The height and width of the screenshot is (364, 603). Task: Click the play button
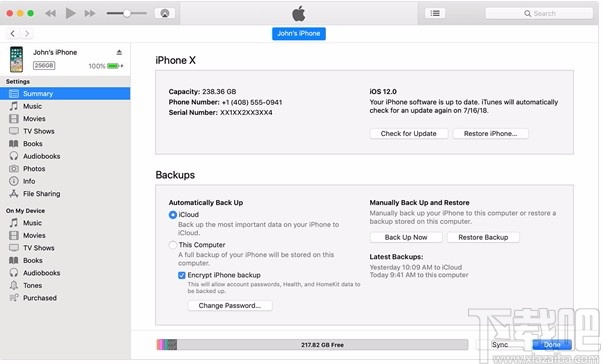tap(70, 13)
